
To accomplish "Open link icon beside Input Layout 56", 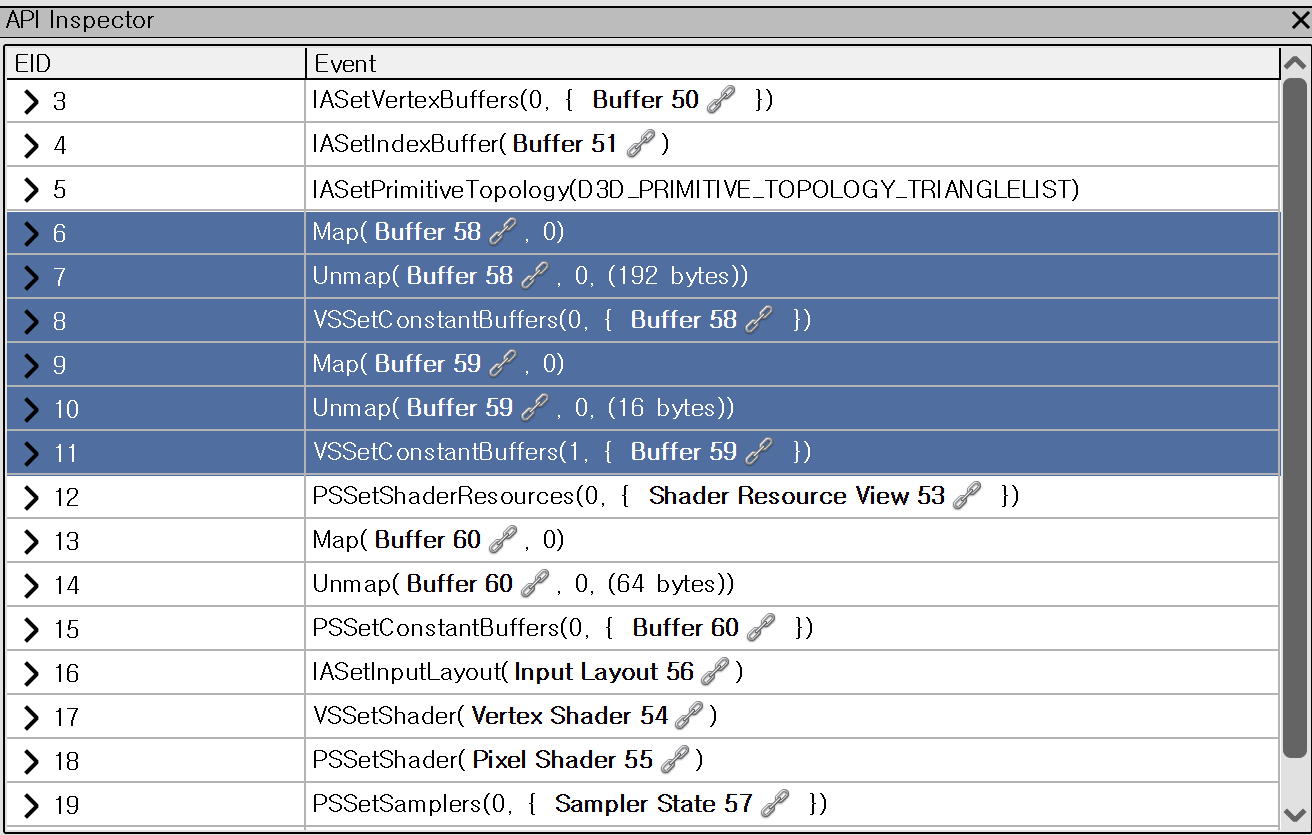I will coord(715,672).
